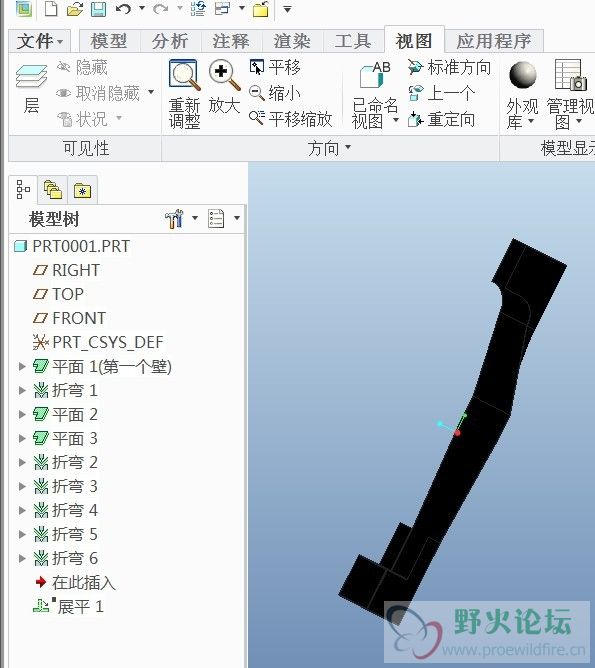Click the Undo arrow in quick access toolbar
The height and width of the screenshot is (668, 595).
(123, 9)
